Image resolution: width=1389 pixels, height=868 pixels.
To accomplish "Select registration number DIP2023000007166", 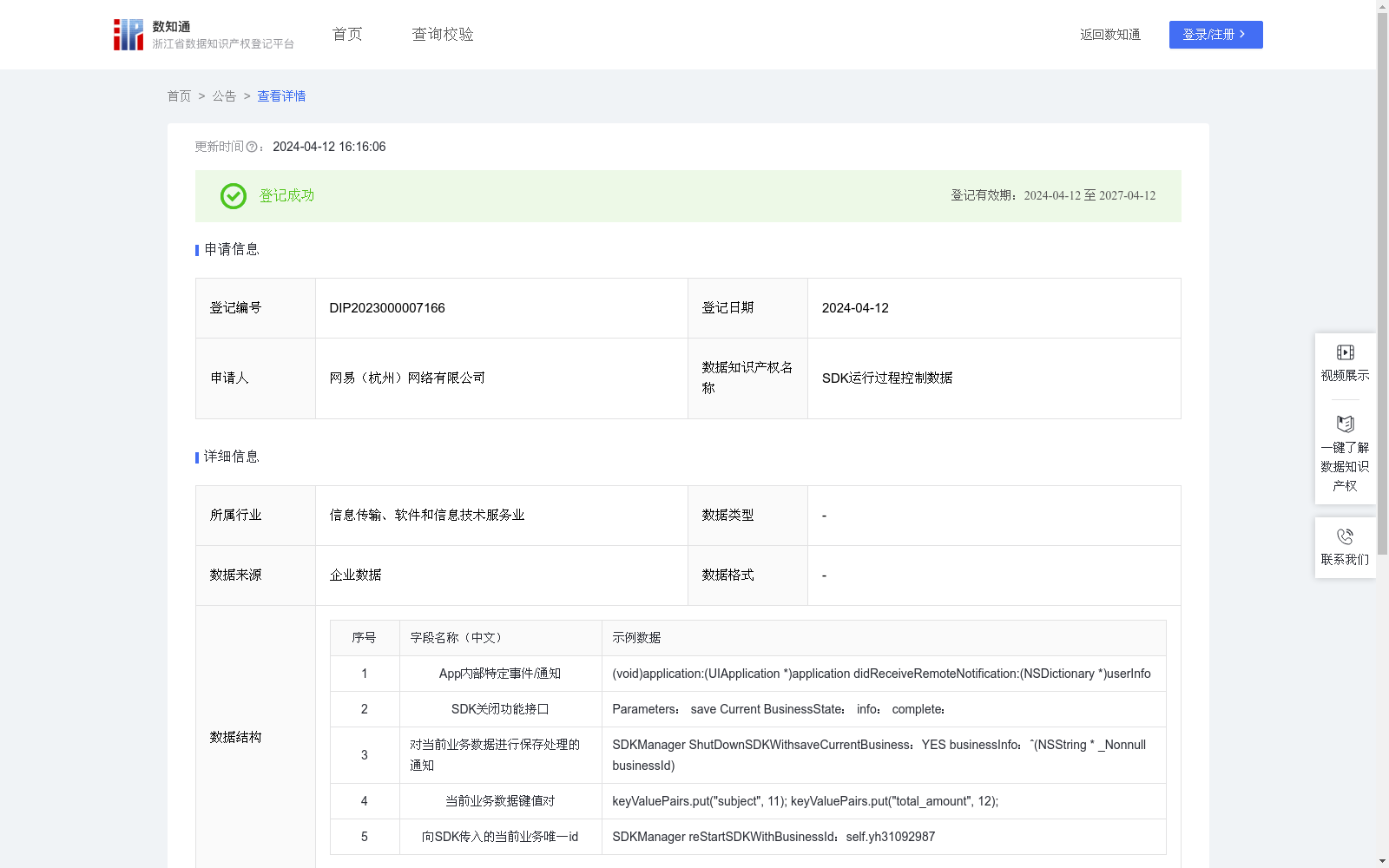I will click(x=387, y=308).
